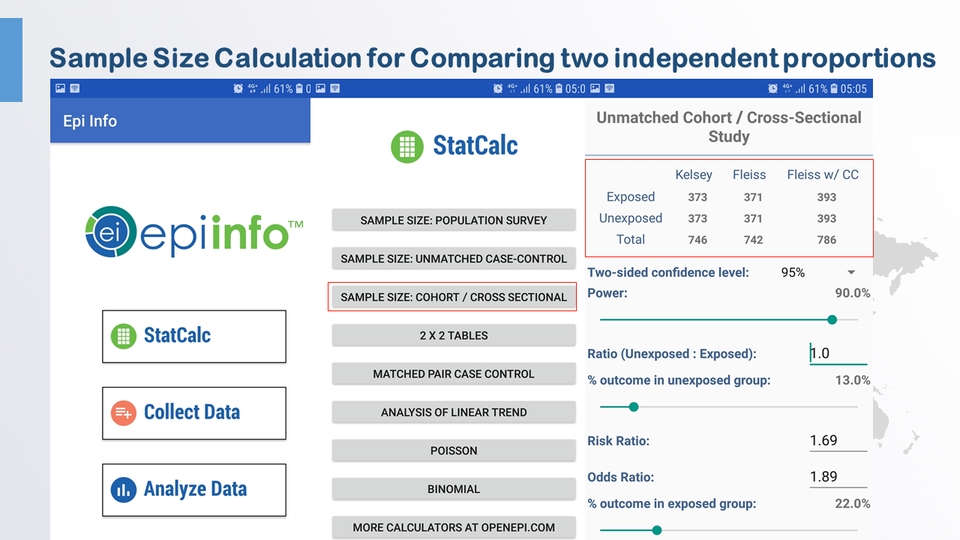
Task: Open Matched Pair Case Control calculator
Action: coord(454,373)
